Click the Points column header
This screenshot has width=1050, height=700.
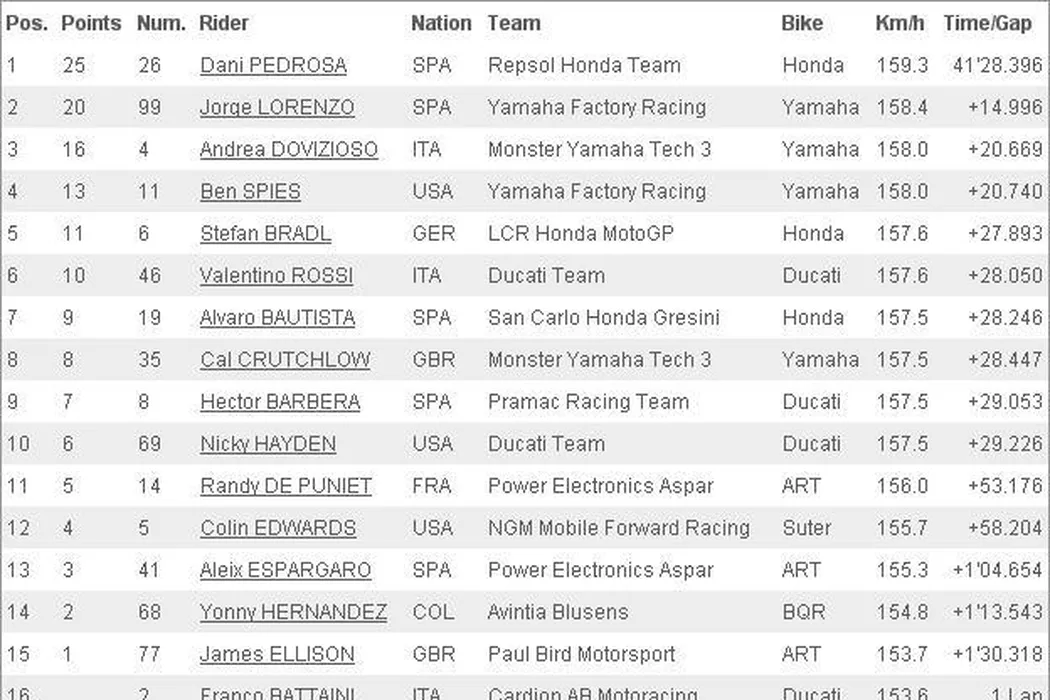pos(91,23)
